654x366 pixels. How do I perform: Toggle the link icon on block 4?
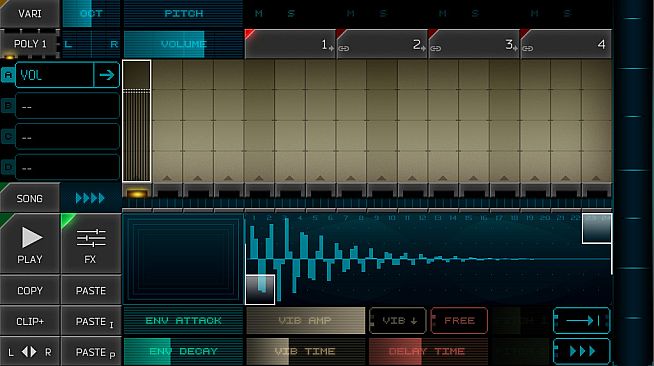(528, 49)
